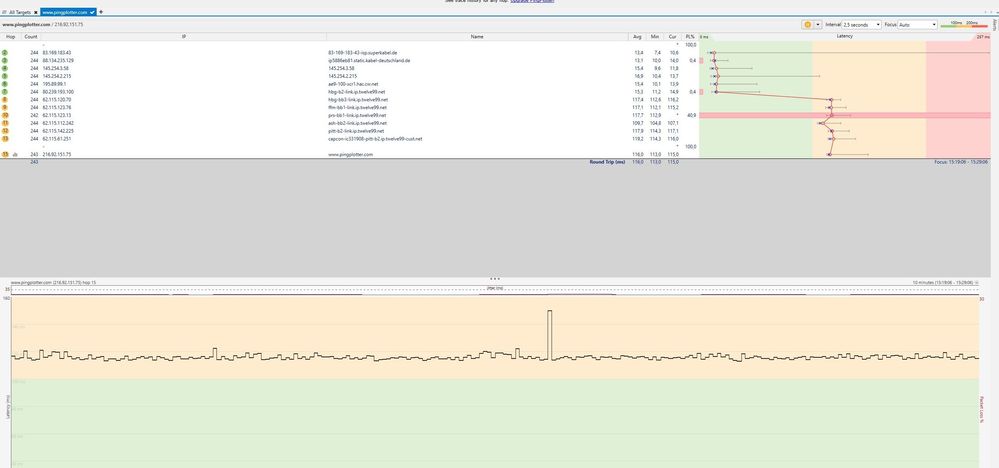Image resolution: width=999 pixels, height=468 pixels.
Task: Click the graph icon beside hop 15
Action: (x=15, y=154)
